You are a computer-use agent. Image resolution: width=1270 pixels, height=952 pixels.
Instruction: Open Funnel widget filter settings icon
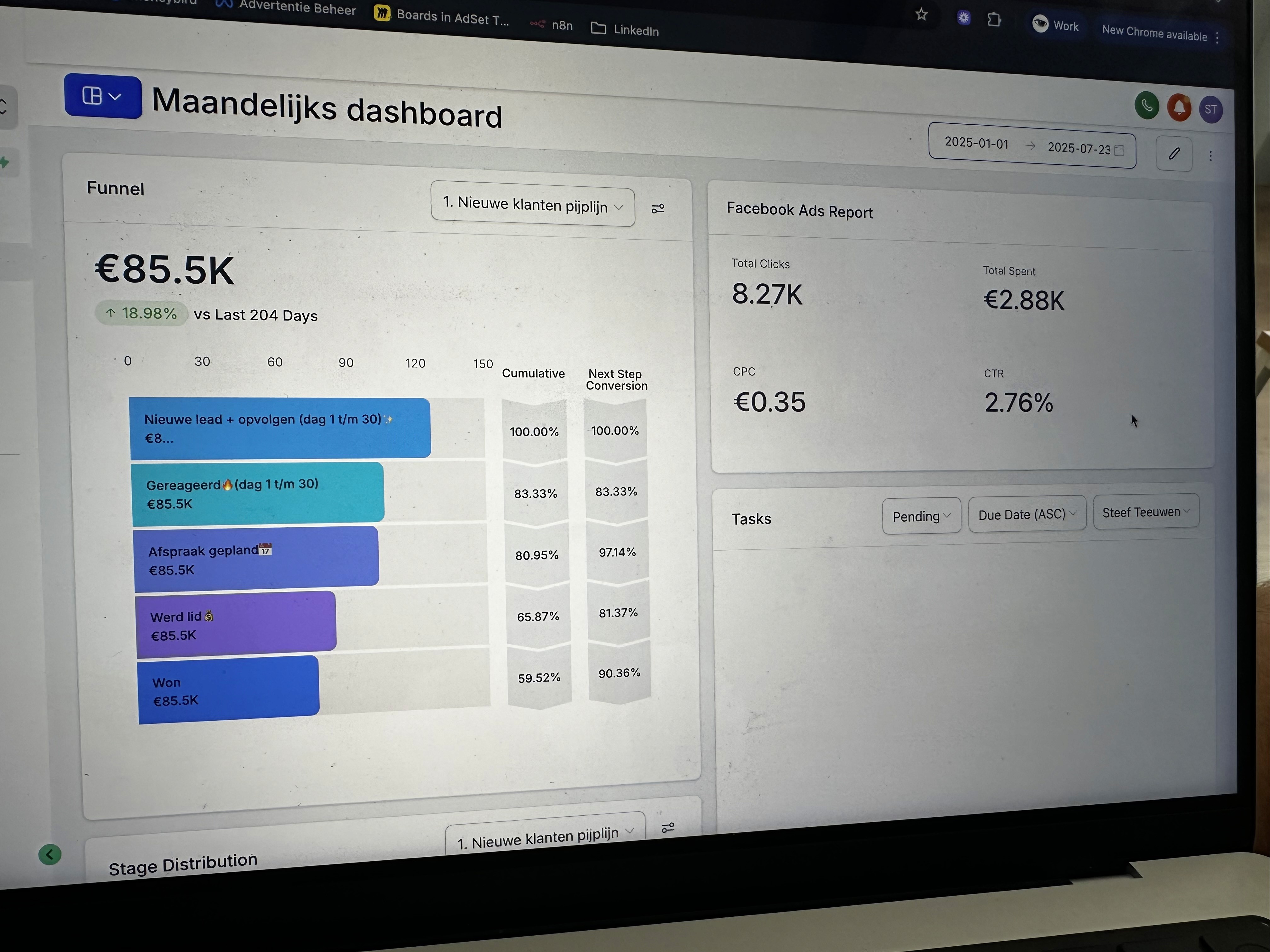[x=658, y=209]
